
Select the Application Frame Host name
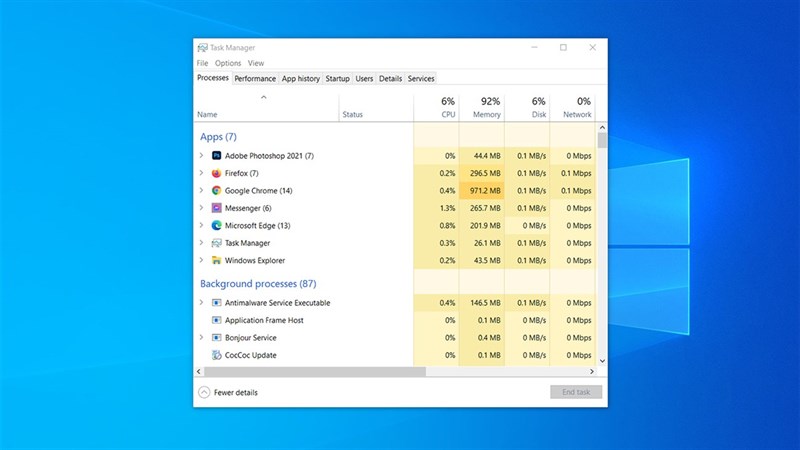(x=264, y=320)
